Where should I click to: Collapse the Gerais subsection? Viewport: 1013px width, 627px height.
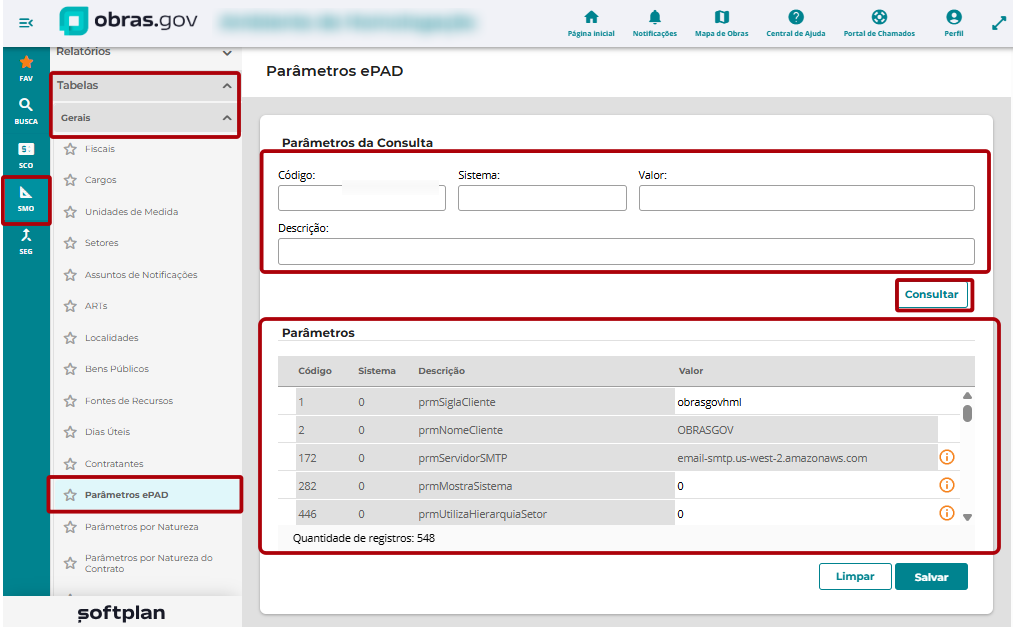(227, 118)
